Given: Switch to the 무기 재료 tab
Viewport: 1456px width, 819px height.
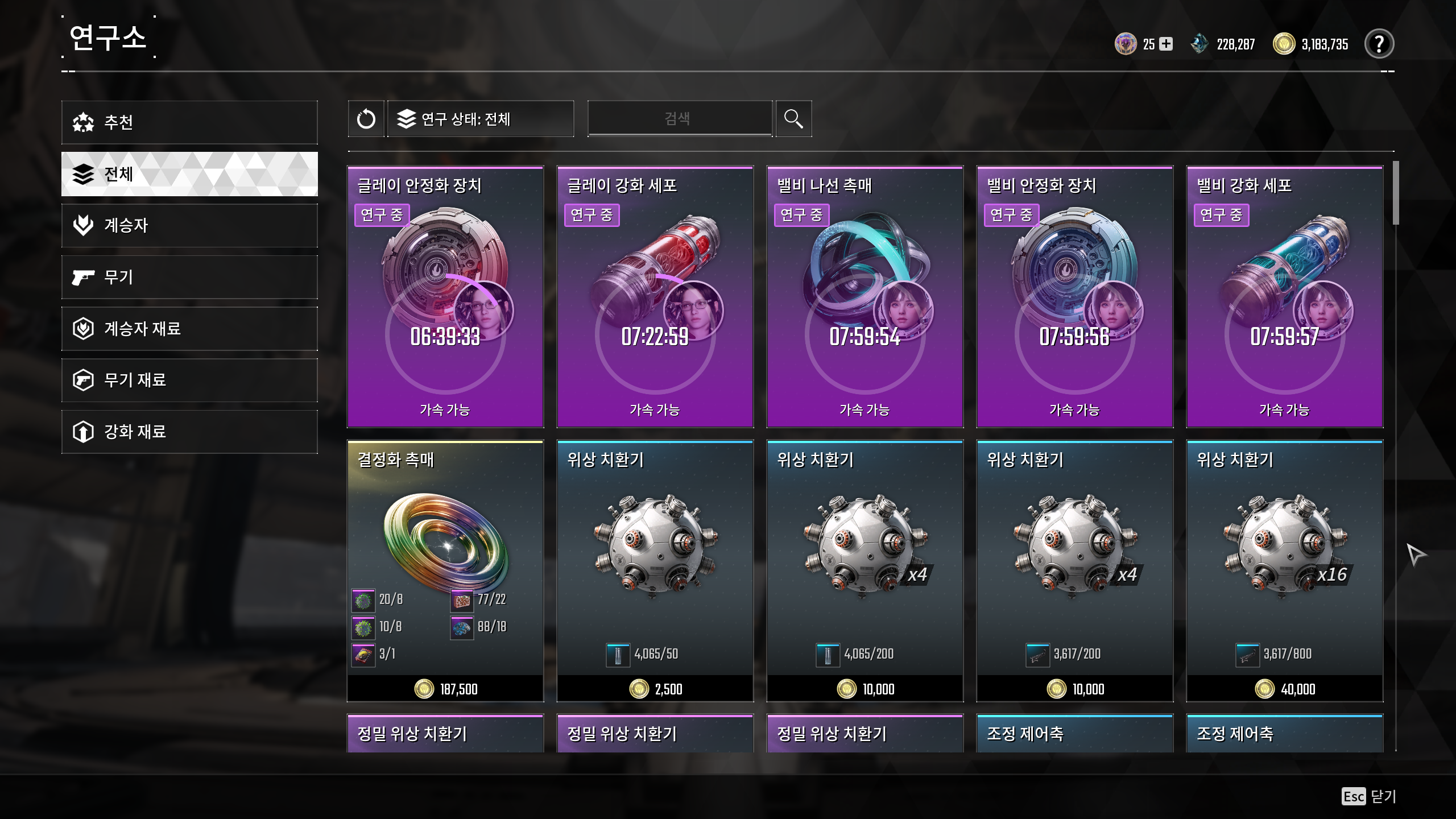Looking at the screenshot, I should click(189, 380).
